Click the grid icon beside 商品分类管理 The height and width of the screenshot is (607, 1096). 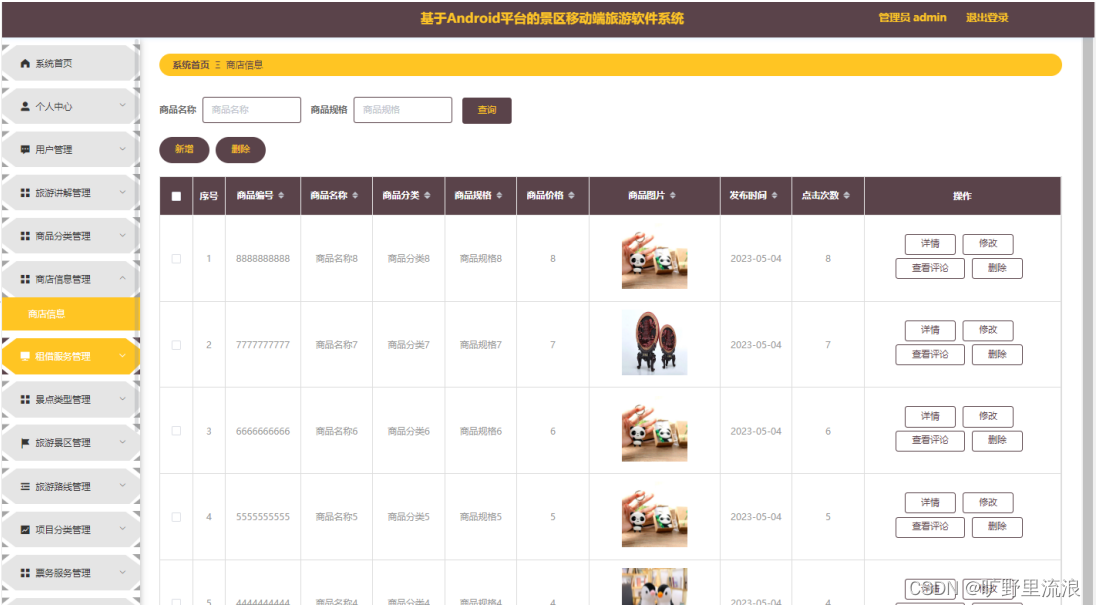25,236
